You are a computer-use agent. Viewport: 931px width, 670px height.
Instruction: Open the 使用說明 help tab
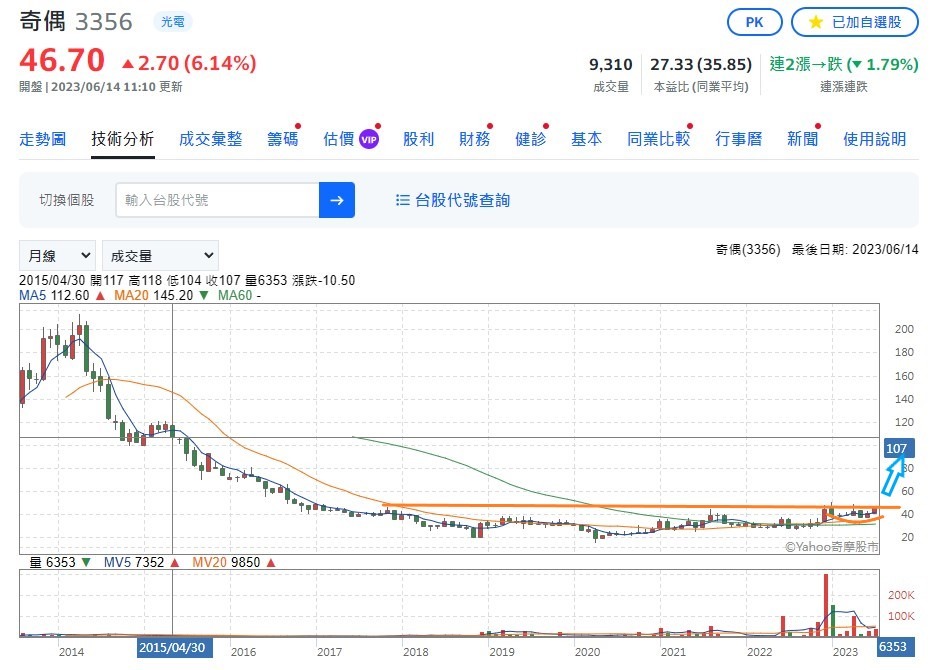[x=874, y=139]
